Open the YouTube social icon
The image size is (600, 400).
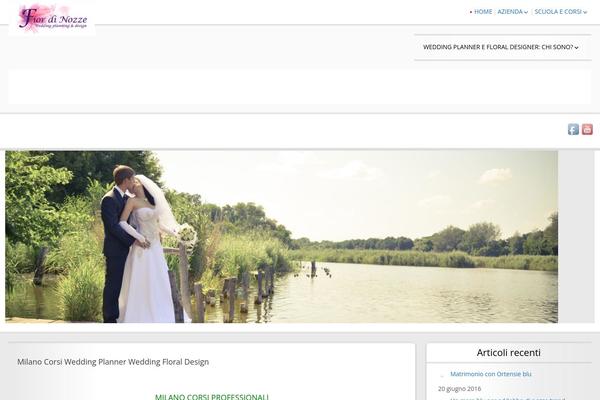click(587, 129)
